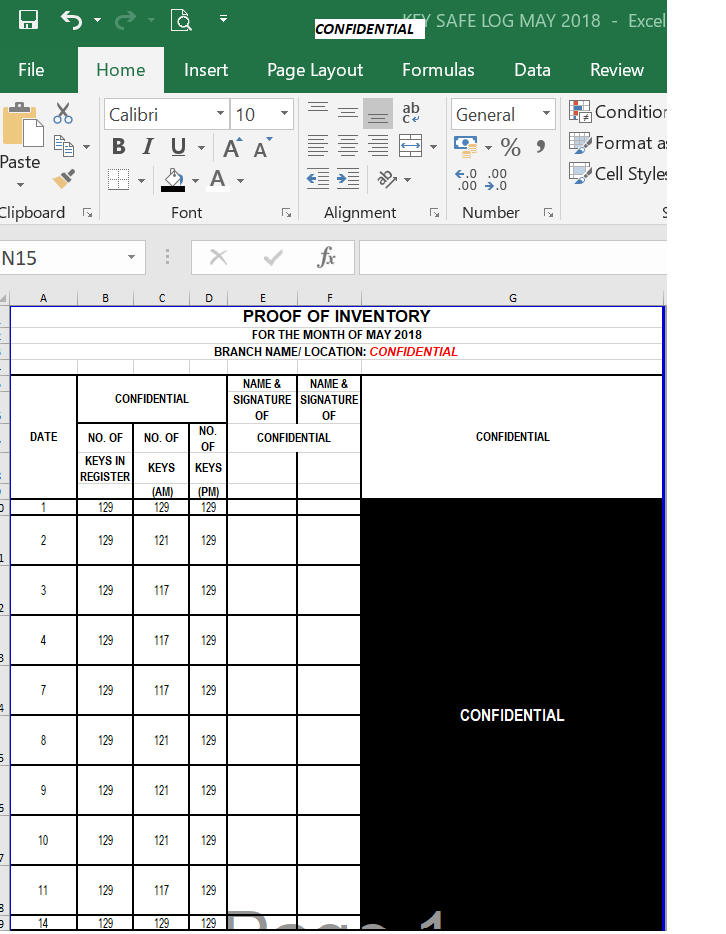The image size is (726, 934).
Task: Apply the black fill color bucket
Action: (173, 179)
